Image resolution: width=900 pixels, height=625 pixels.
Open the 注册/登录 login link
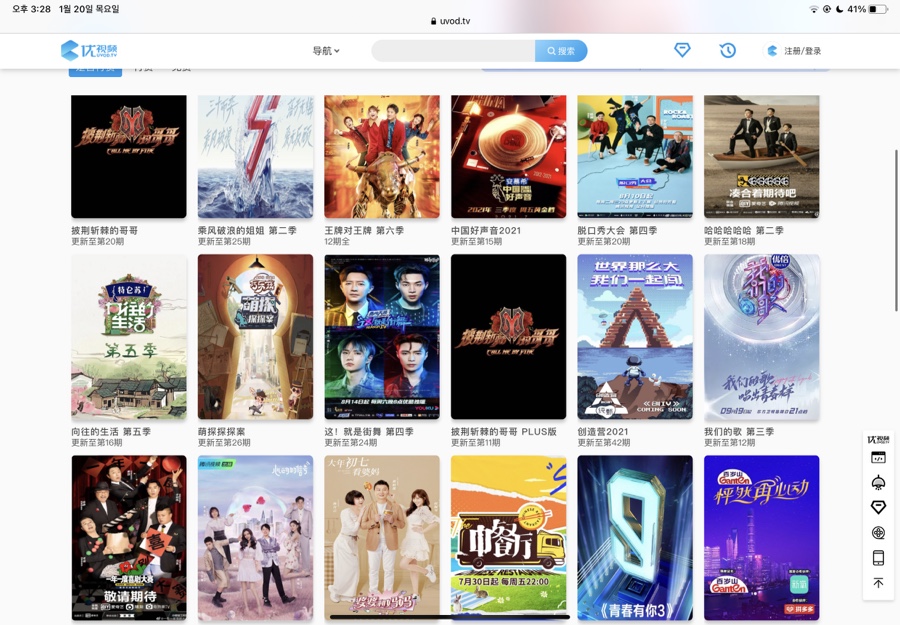[x=802, y=51]
